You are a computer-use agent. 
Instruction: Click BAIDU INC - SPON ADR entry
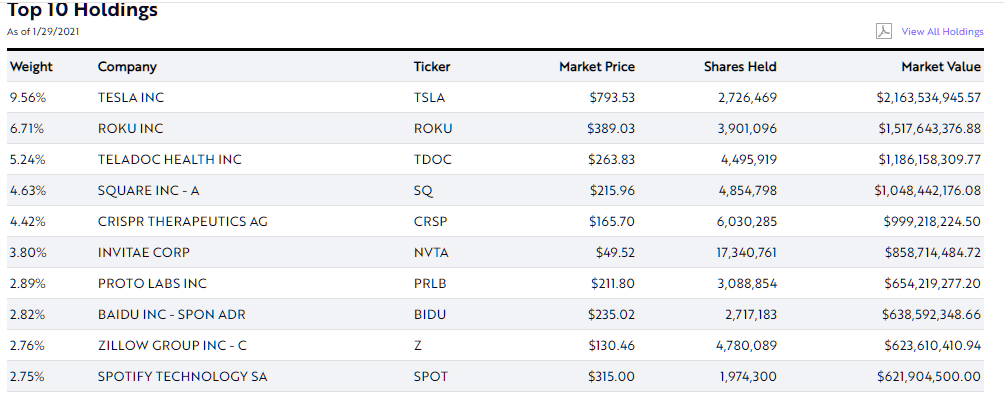click(172, 315)
